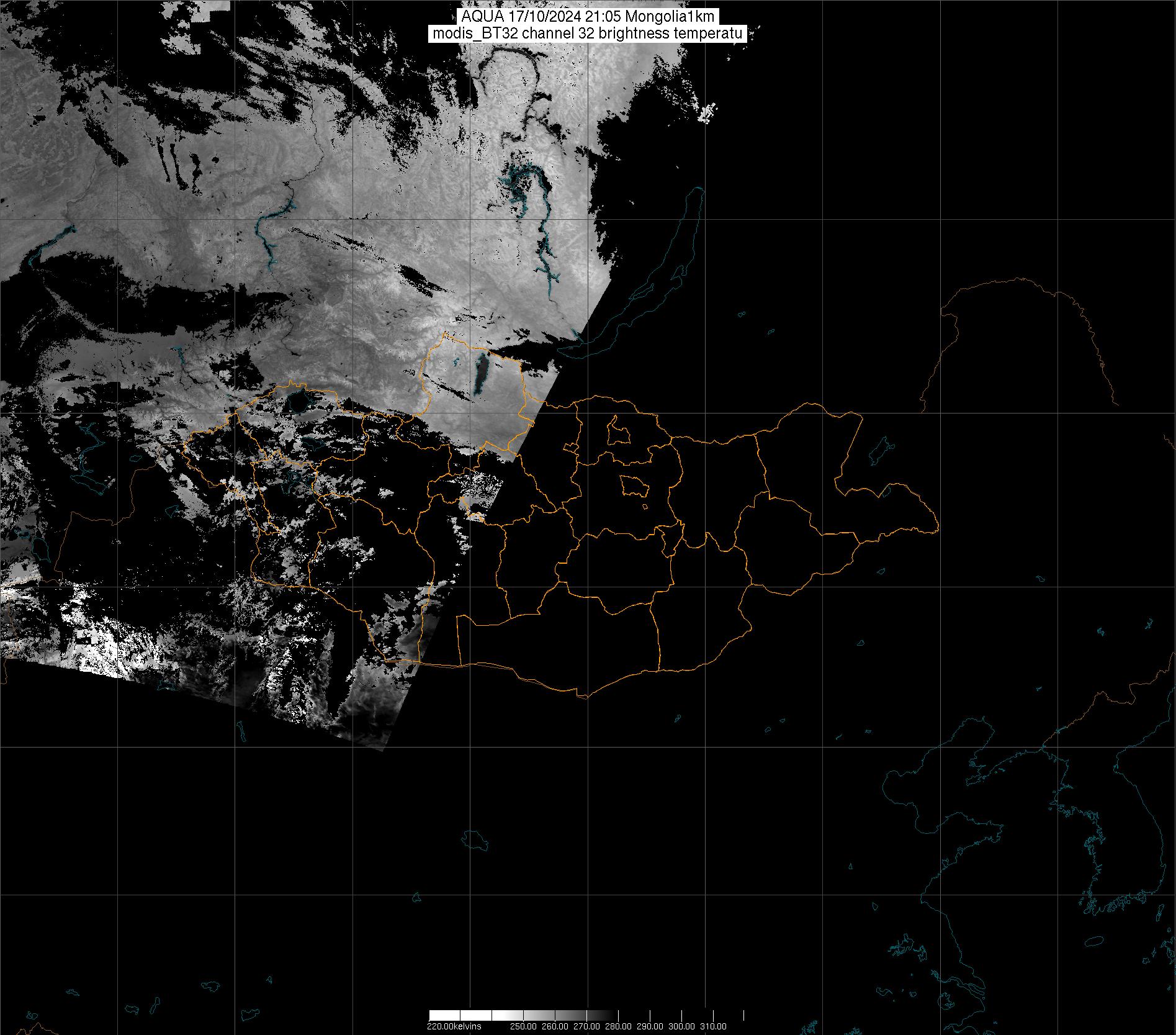Pick the 290.00 label on the temperature scale

tap(650, 1026)
